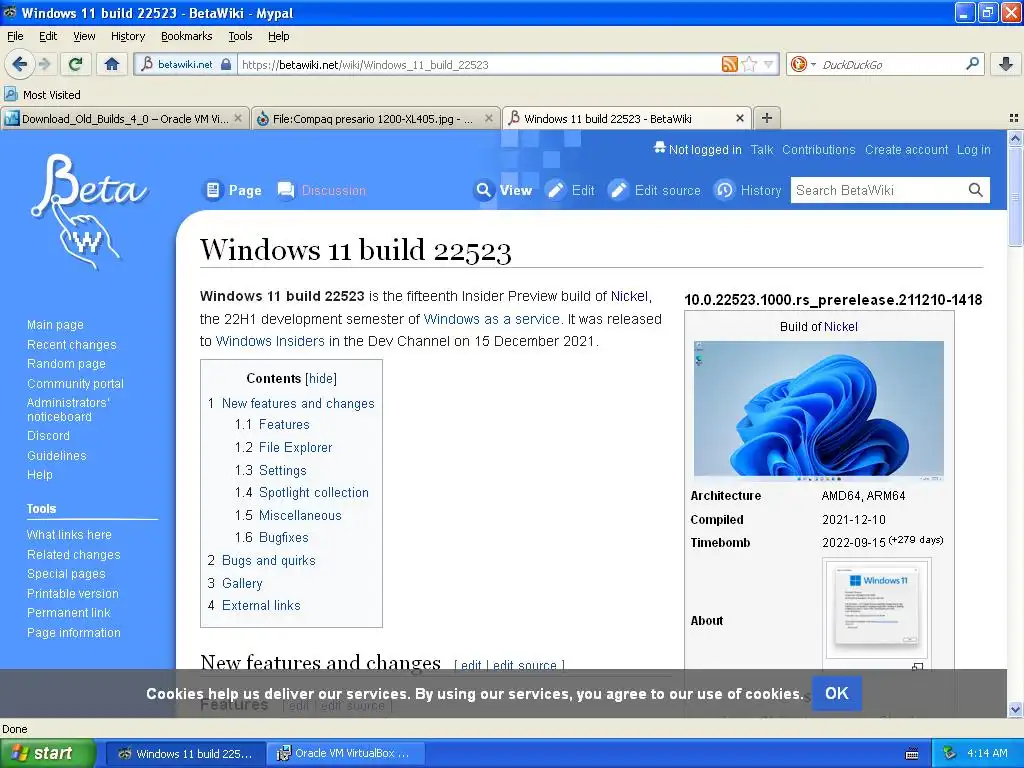Click the vertical scrollbar up arrow
The image size is (1024, 768).
click(x=1015, y=138)
